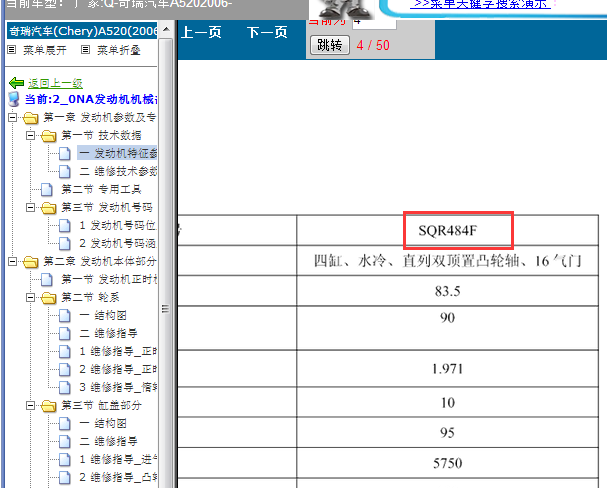Open 一 结构图 under 缸盖部分

pos(103,423)
